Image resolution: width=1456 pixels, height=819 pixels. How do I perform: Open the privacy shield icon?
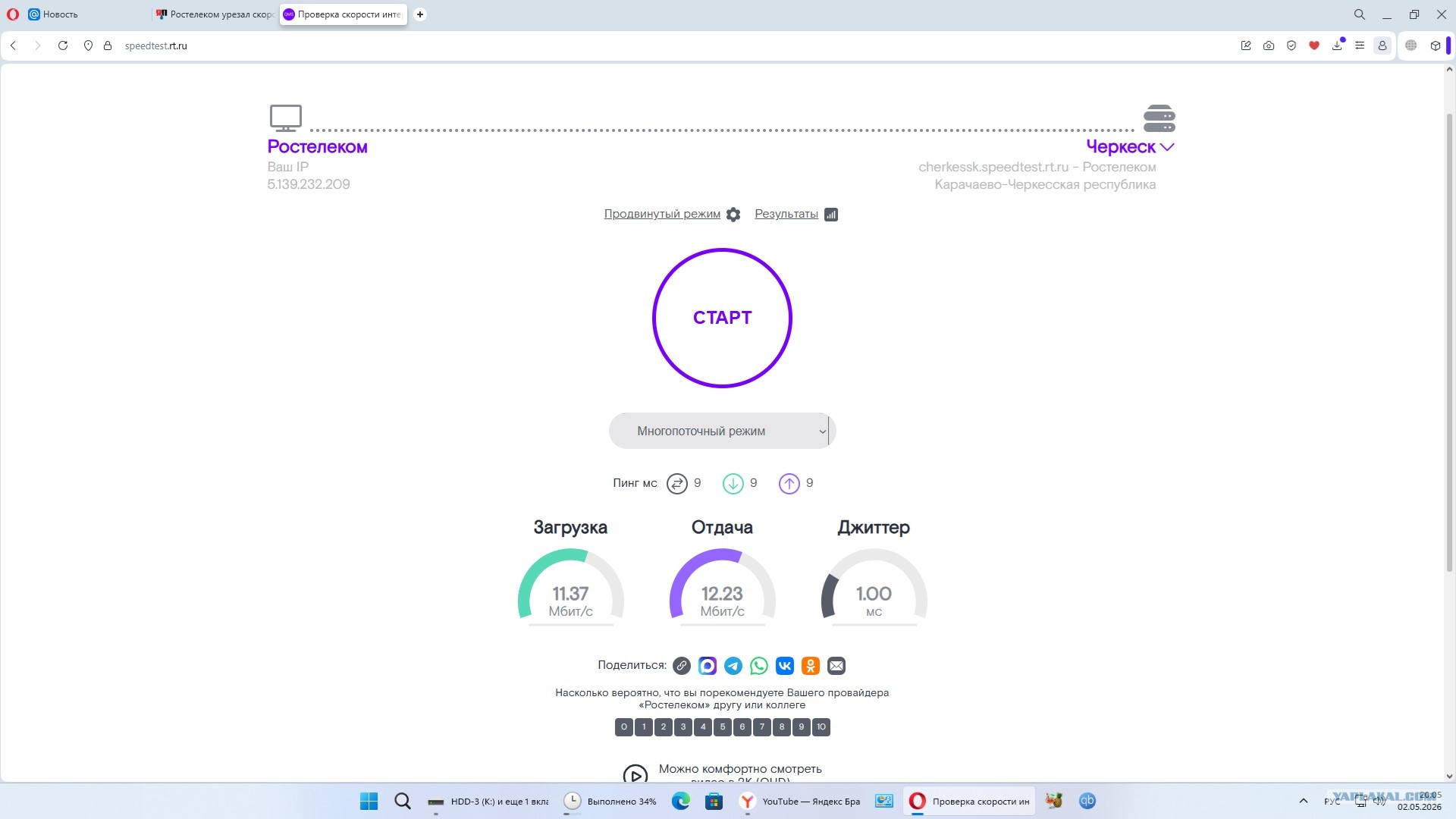coord(1291,45)
